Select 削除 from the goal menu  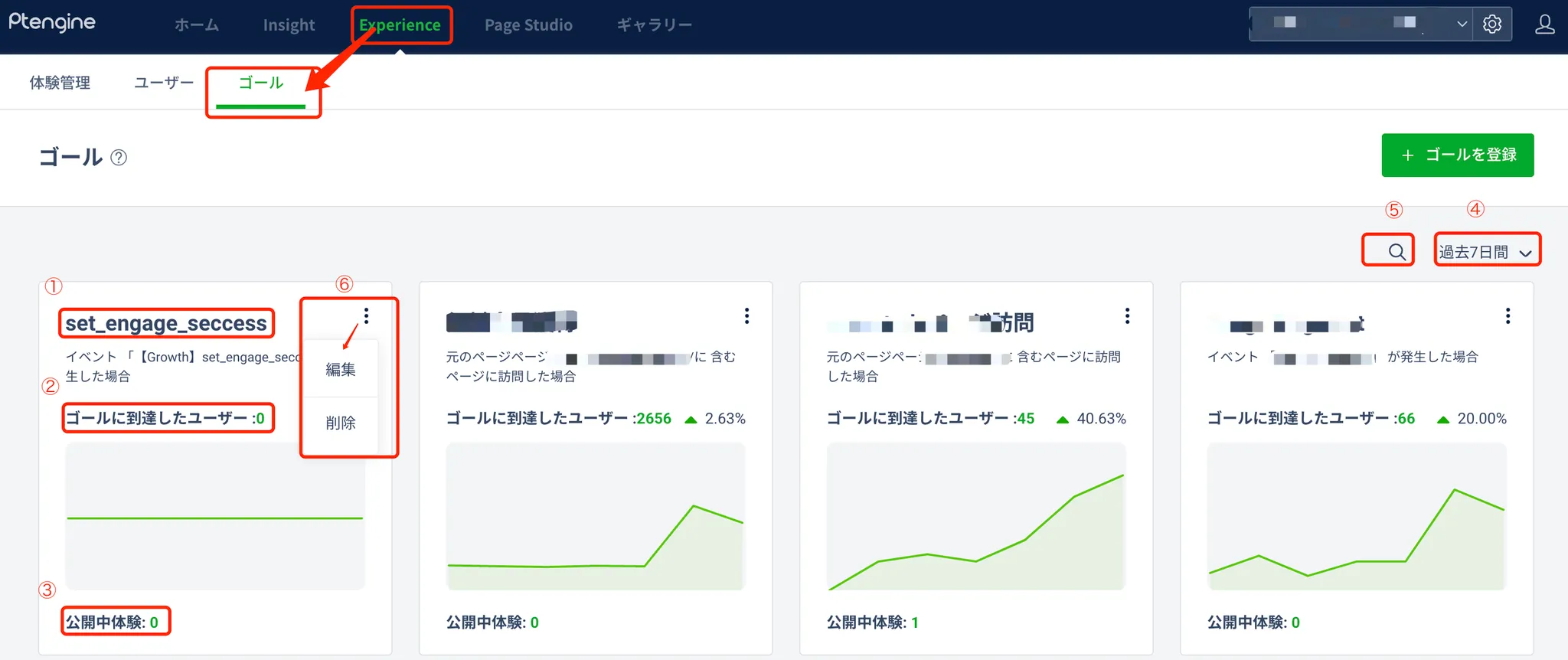point(341,423)
